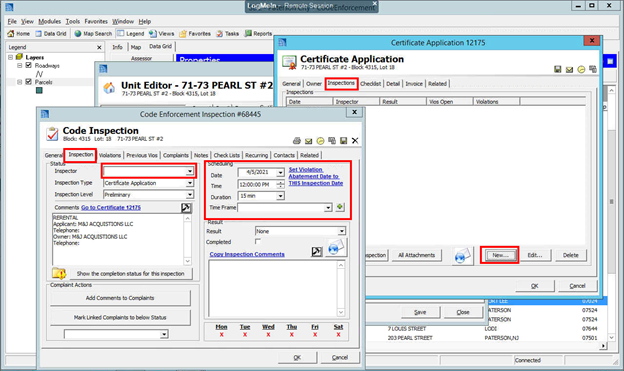
Task: Open the complaint status dropdown under Mark Linked Complaints
Action: 164,334
